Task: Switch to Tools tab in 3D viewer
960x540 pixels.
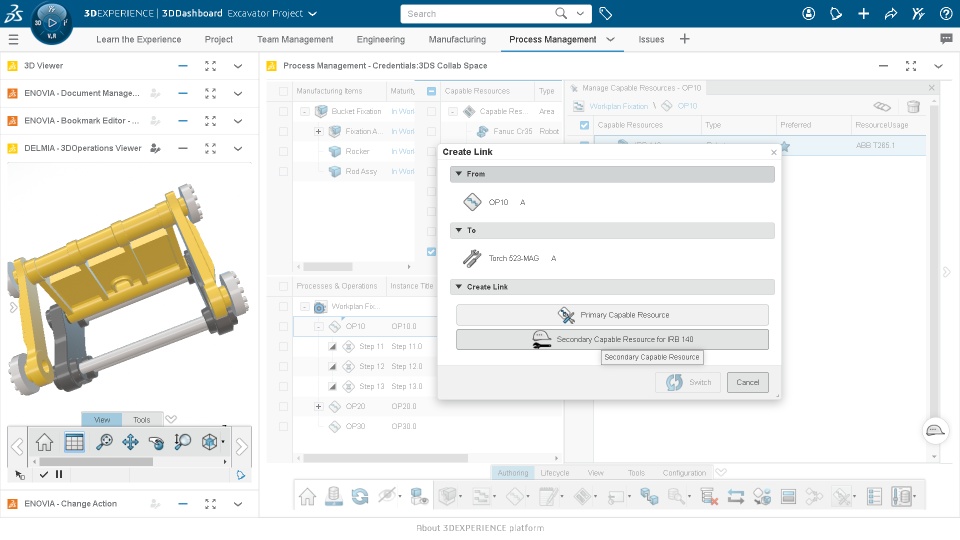Action: pos(142,419)
